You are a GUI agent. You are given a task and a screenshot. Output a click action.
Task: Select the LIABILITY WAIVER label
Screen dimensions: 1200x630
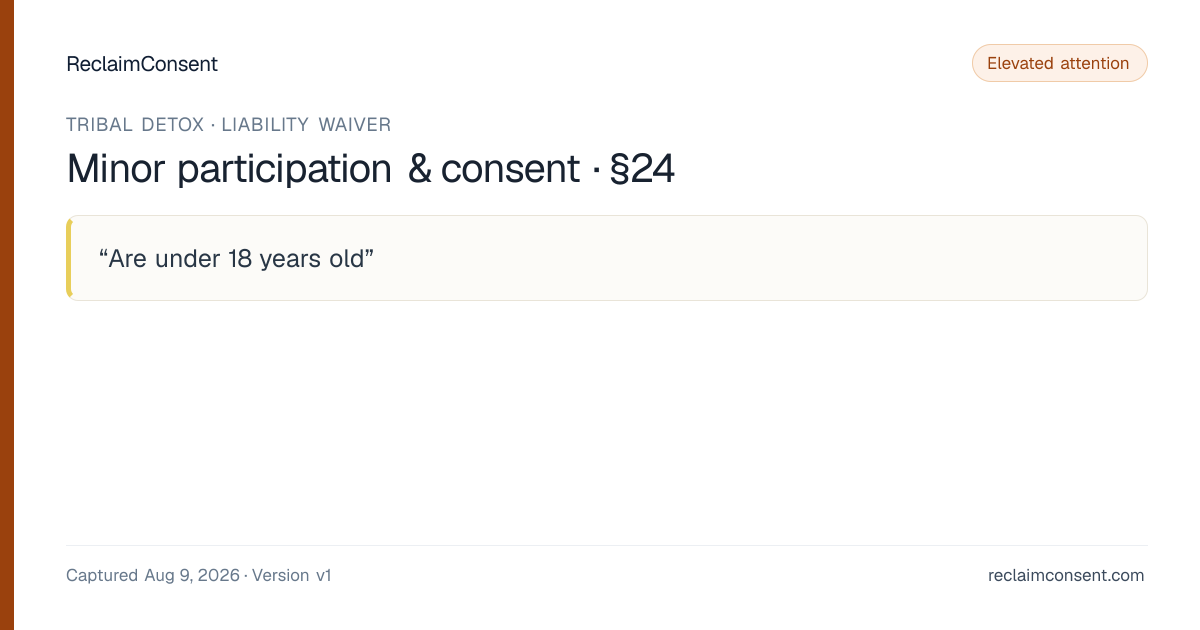pos(306,125)
